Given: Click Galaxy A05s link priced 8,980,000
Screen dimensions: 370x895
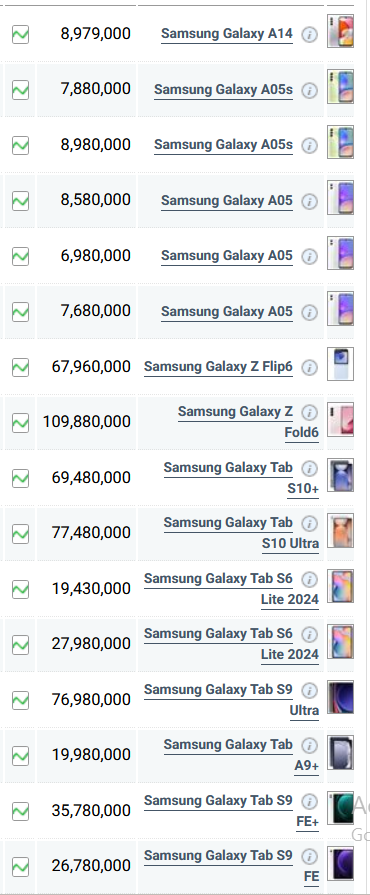Looking at the screenshot, I should pyautogui.click(x=223, y=145).
